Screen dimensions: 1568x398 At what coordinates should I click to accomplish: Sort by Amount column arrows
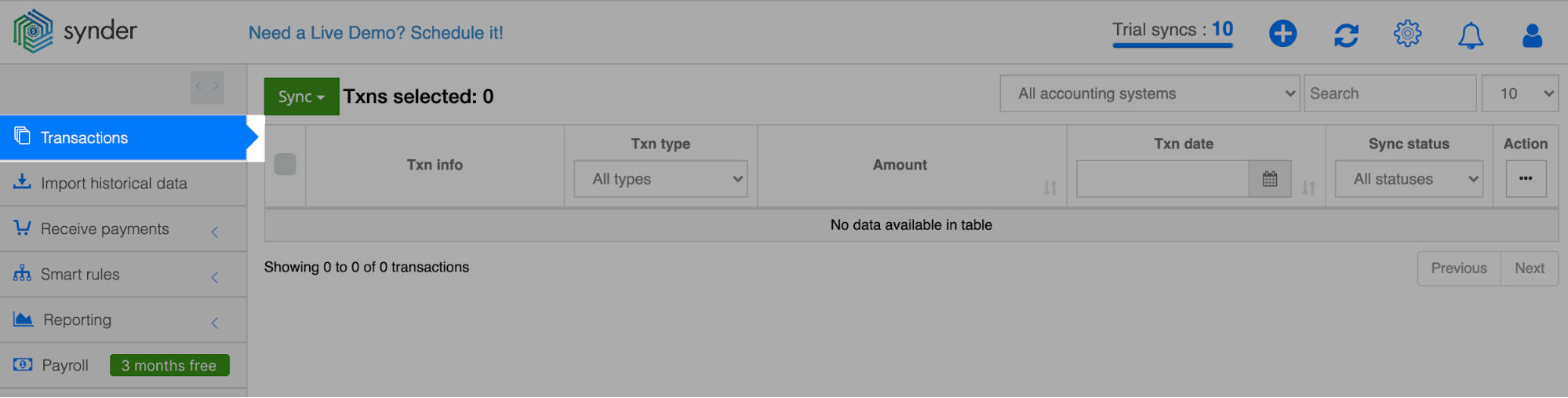click(x=1050, y=188)
